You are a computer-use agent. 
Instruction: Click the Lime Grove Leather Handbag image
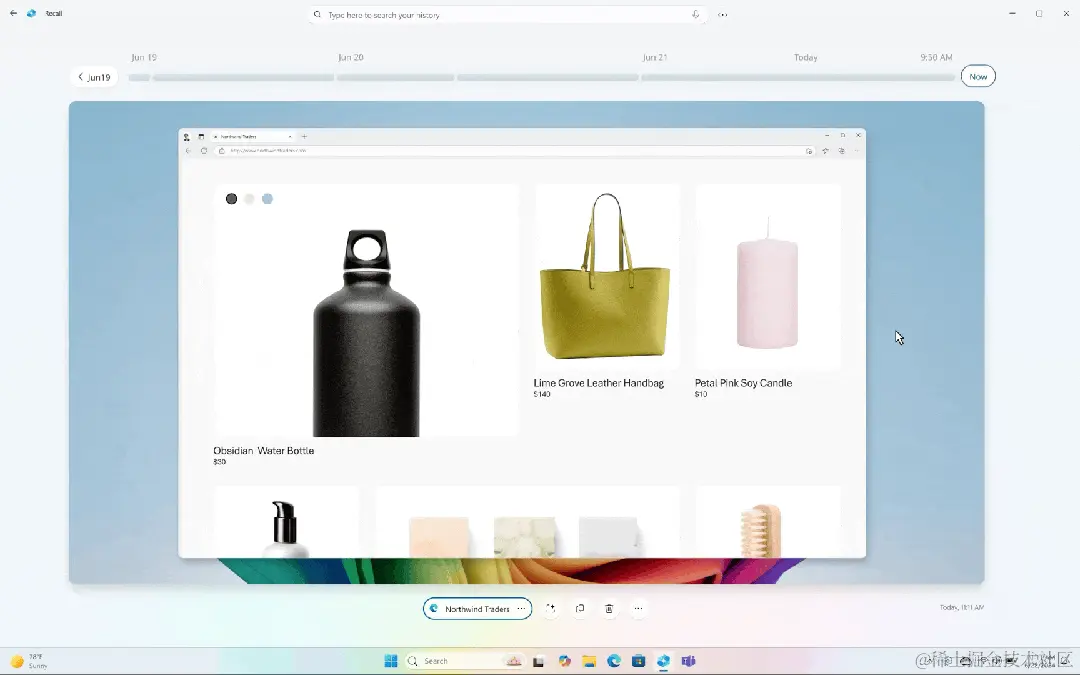607,277
